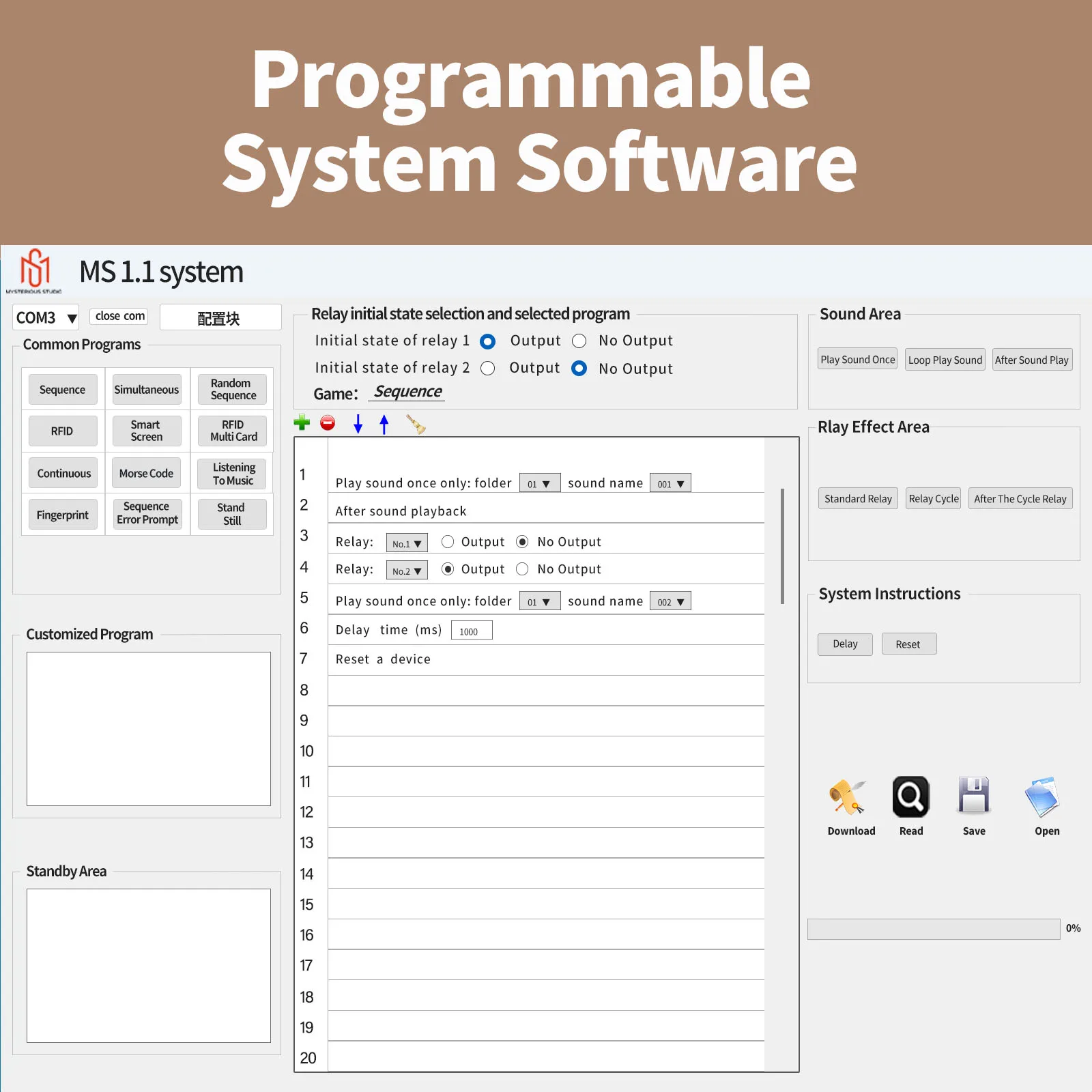Select the Continuous program
This screenshot has width=1092, height=1092.
pyautogui.click(x=63, y=474)
